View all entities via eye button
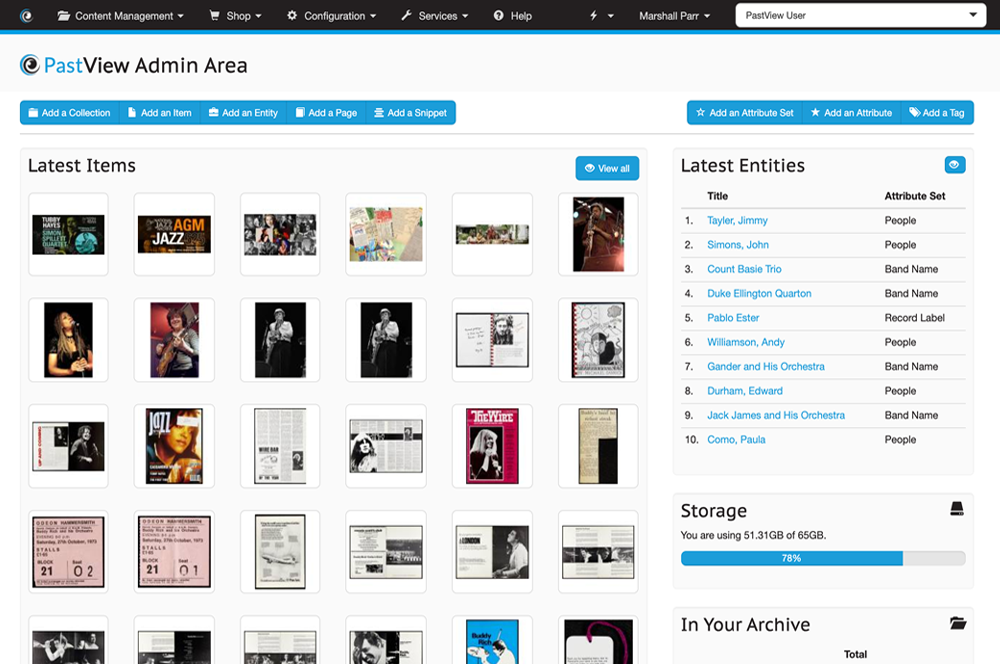 [x=955, y=165]
